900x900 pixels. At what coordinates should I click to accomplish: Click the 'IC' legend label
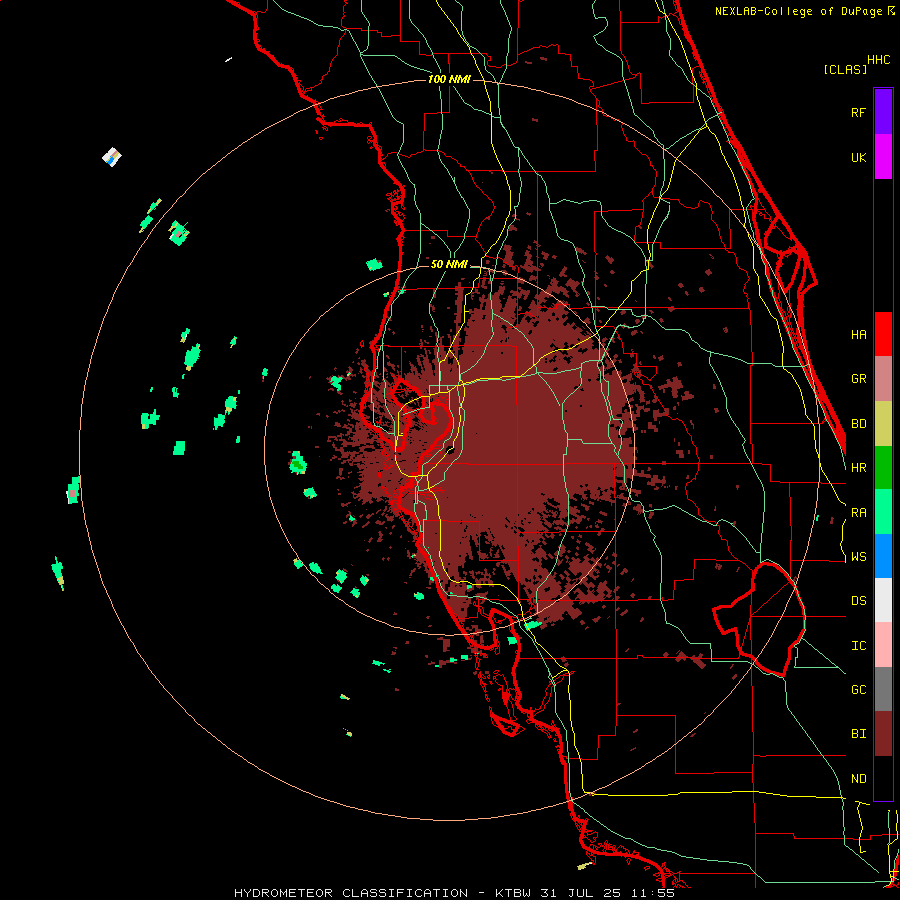[x=859, y=646]
